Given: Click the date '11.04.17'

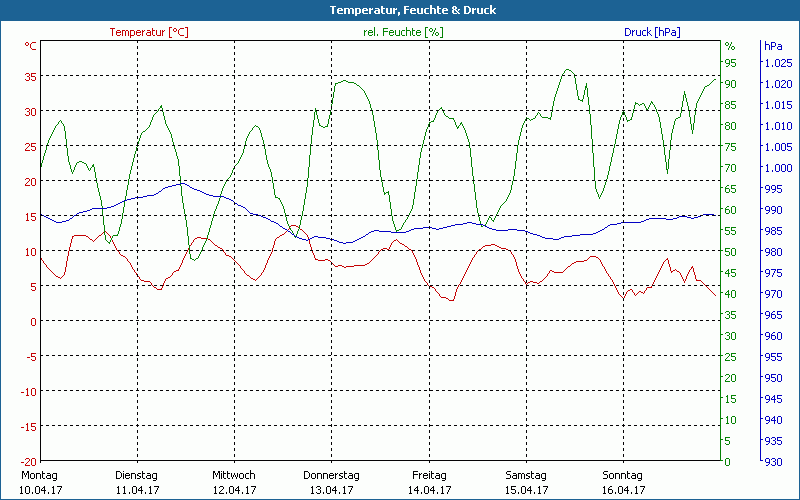Looking at the screenshot, I should 137,490.
